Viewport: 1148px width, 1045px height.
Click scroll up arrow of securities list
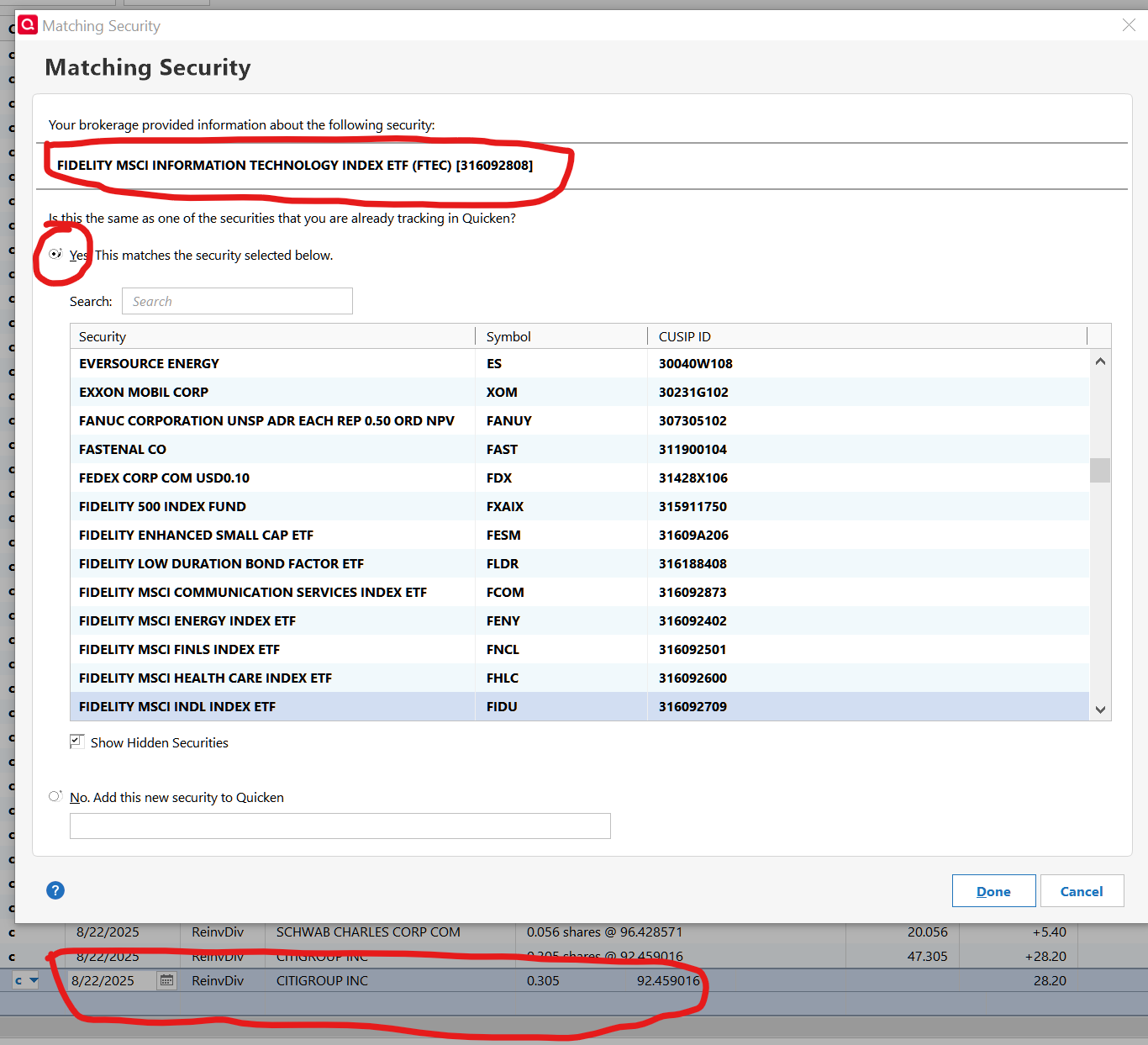coord(1100,362)
